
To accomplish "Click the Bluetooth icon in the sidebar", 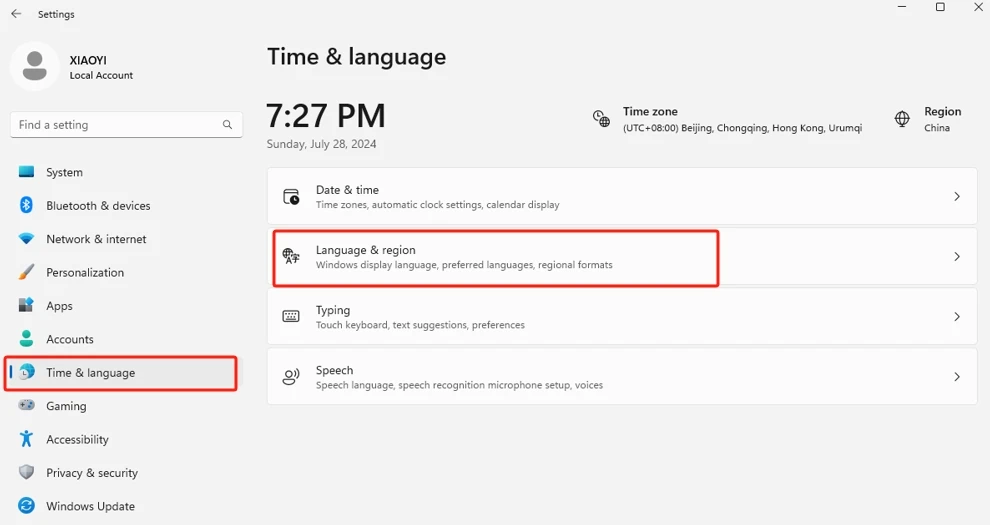I will pyautogui.click(x=26, y=205).
